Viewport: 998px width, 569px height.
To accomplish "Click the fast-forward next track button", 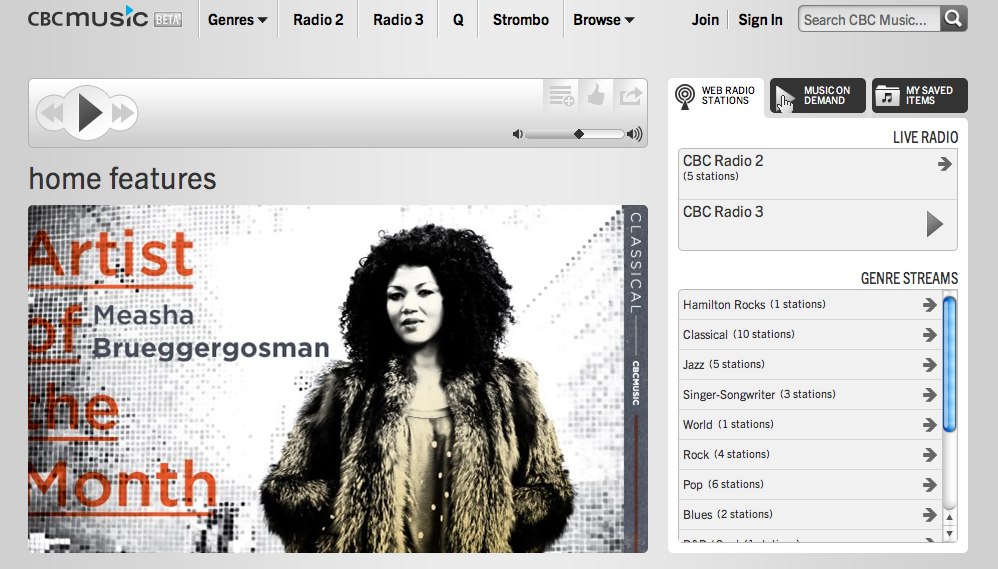I will pos(123,113).
